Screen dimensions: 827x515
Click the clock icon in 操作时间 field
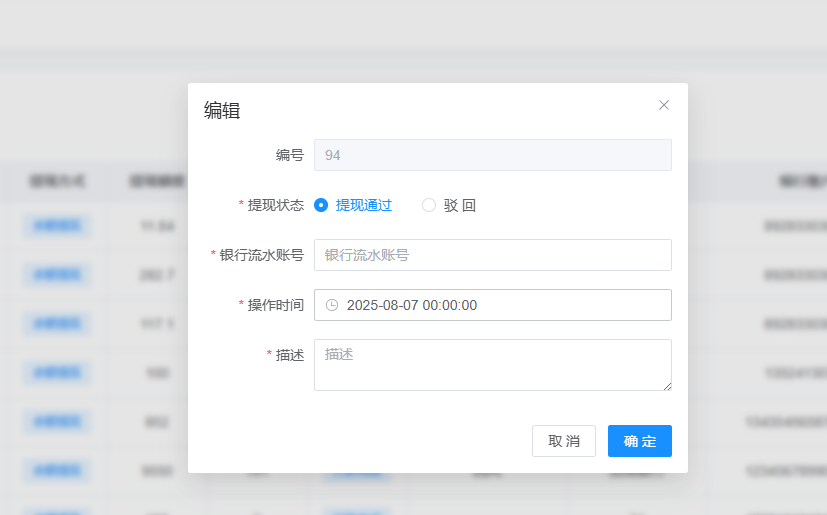332,305
